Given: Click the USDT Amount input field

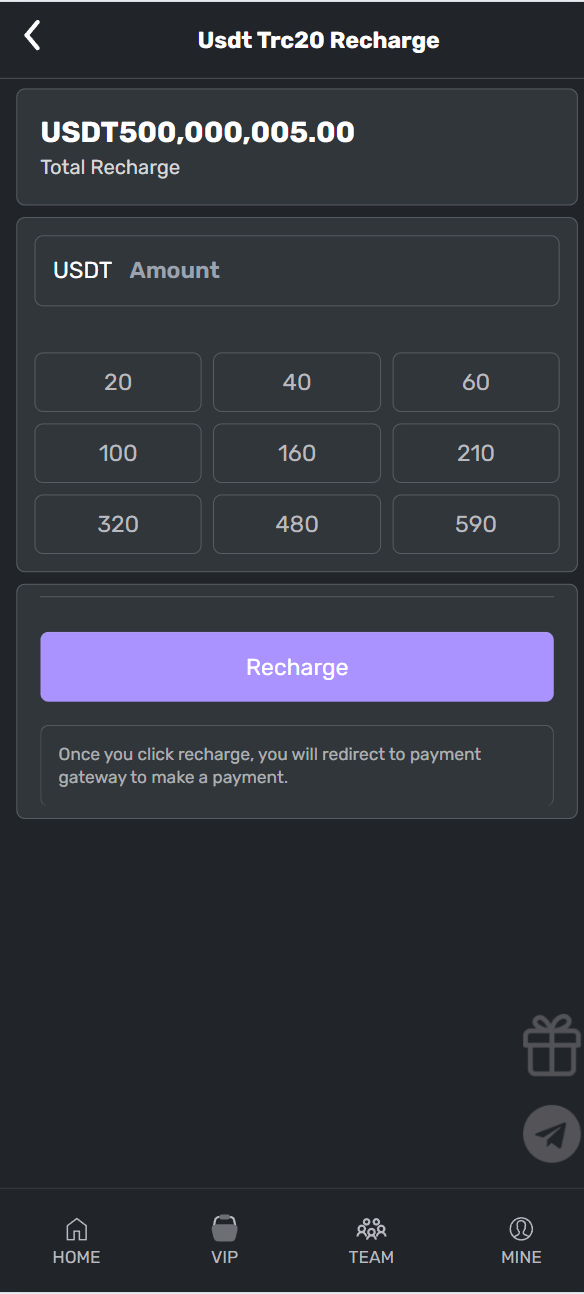Looking at the screenshot, I should [x=297, y=270].
